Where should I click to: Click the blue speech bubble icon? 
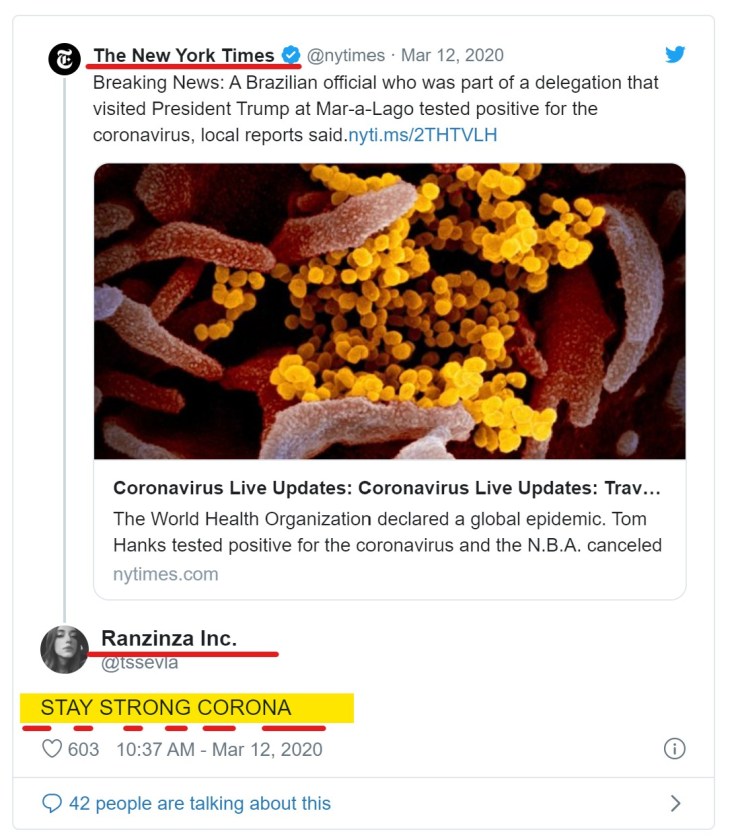(x=52, y=803)
